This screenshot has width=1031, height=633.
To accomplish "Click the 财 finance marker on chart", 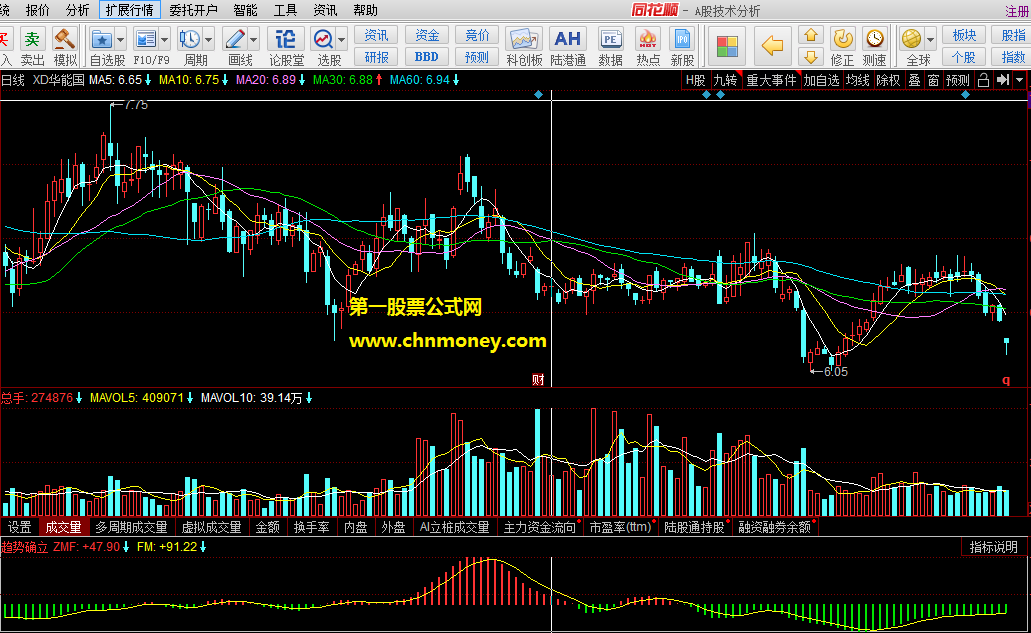I will pyautogui.click(x=538, y=379).
